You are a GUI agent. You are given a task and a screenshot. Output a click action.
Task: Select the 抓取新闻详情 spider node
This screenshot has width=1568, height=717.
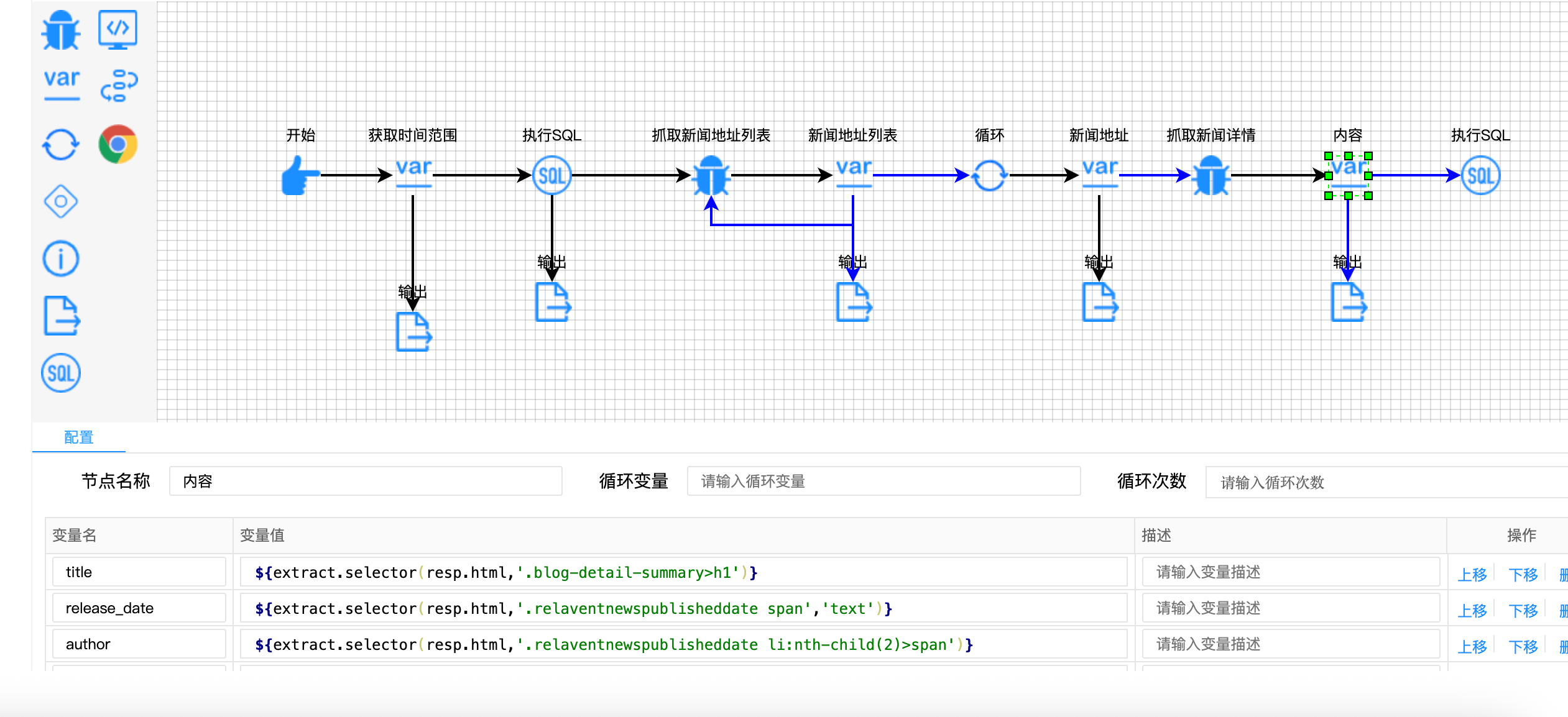pos(1211,176)
